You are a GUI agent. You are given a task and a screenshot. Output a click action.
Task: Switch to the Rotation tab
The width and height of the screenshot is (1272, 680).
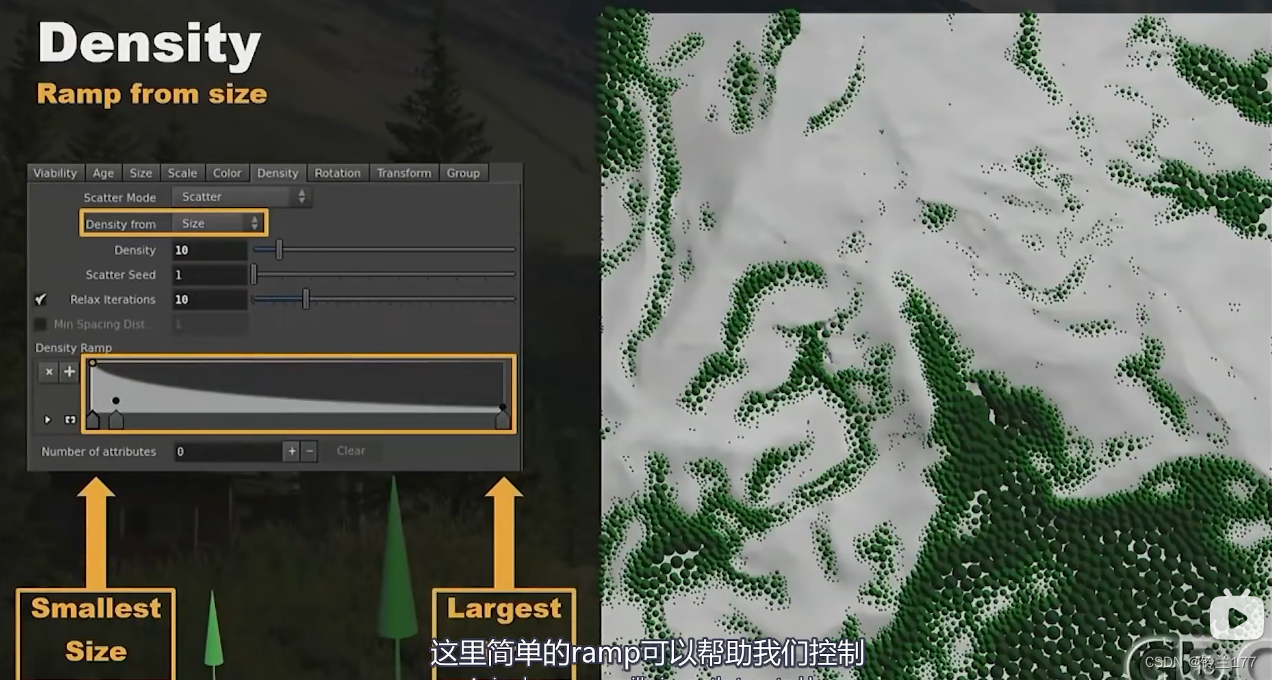point(338,173)
